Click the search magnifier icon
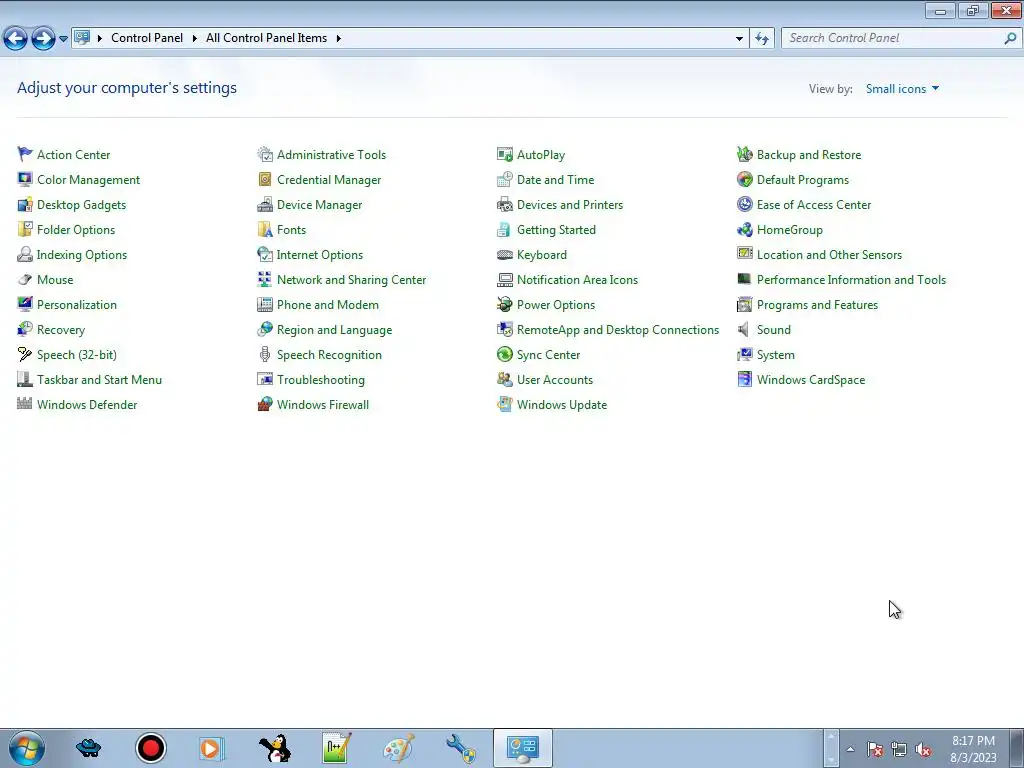 pyautogui.click(x=1010, y=39)
